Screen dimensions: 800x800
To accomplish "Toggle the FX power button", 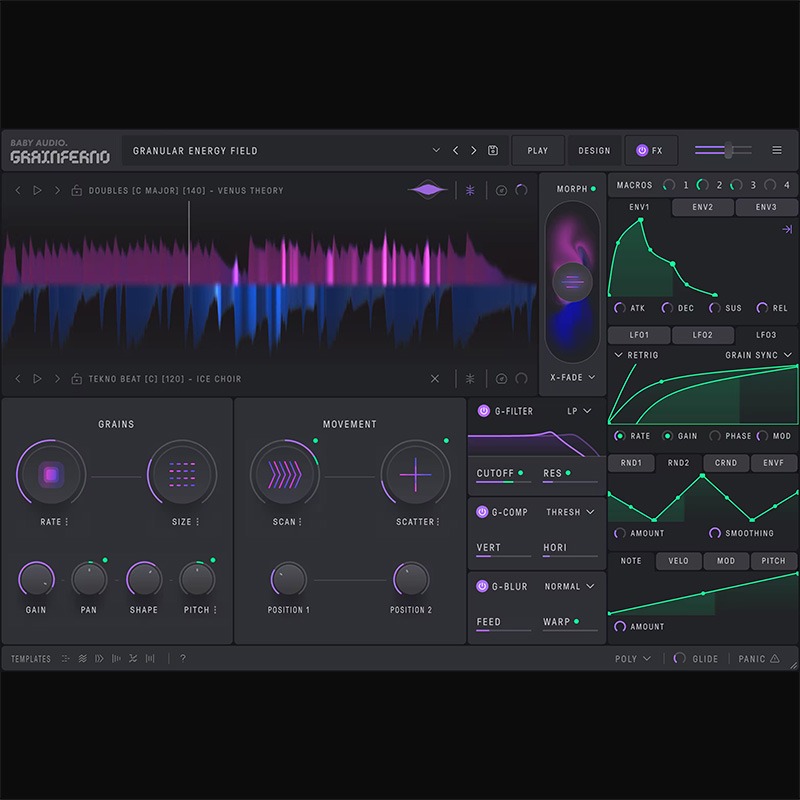I will click(x=642, y=150).
